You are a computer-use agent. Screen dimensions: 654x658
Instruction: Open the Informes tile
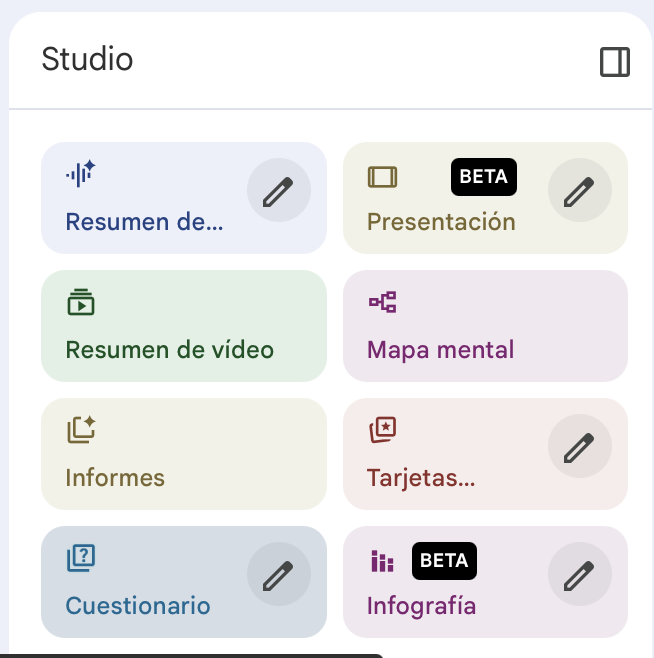tap(184, 453)
